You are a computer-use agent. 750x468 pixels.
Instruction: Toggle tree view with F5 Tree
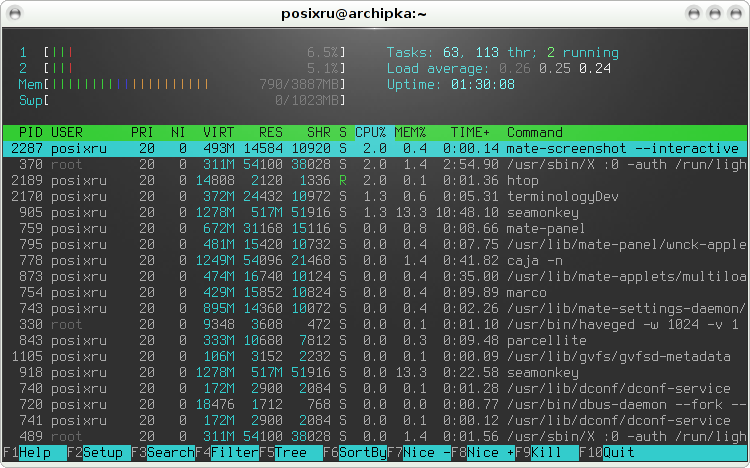291,452
